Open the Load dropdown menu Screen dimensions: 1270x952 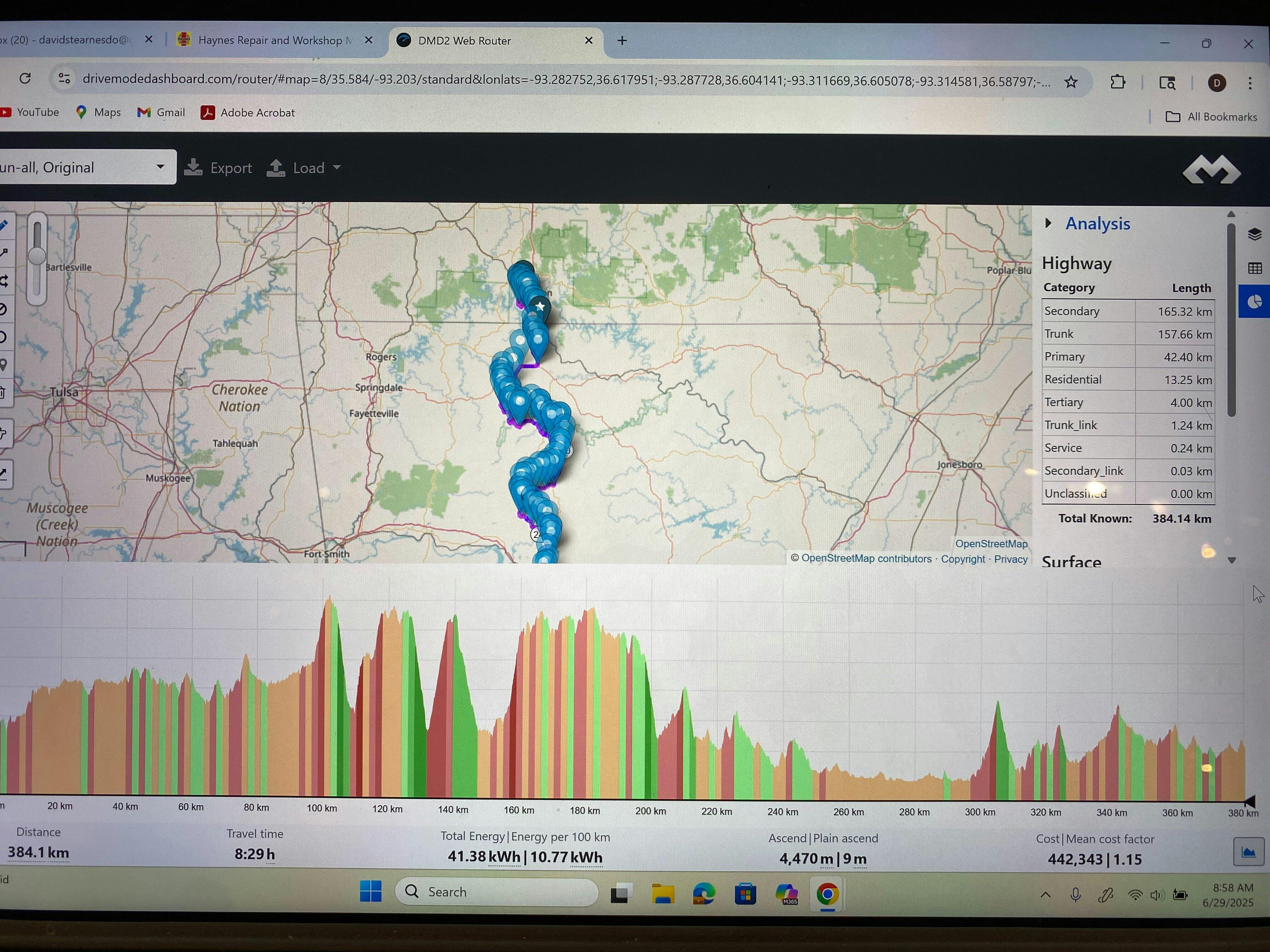304,167
